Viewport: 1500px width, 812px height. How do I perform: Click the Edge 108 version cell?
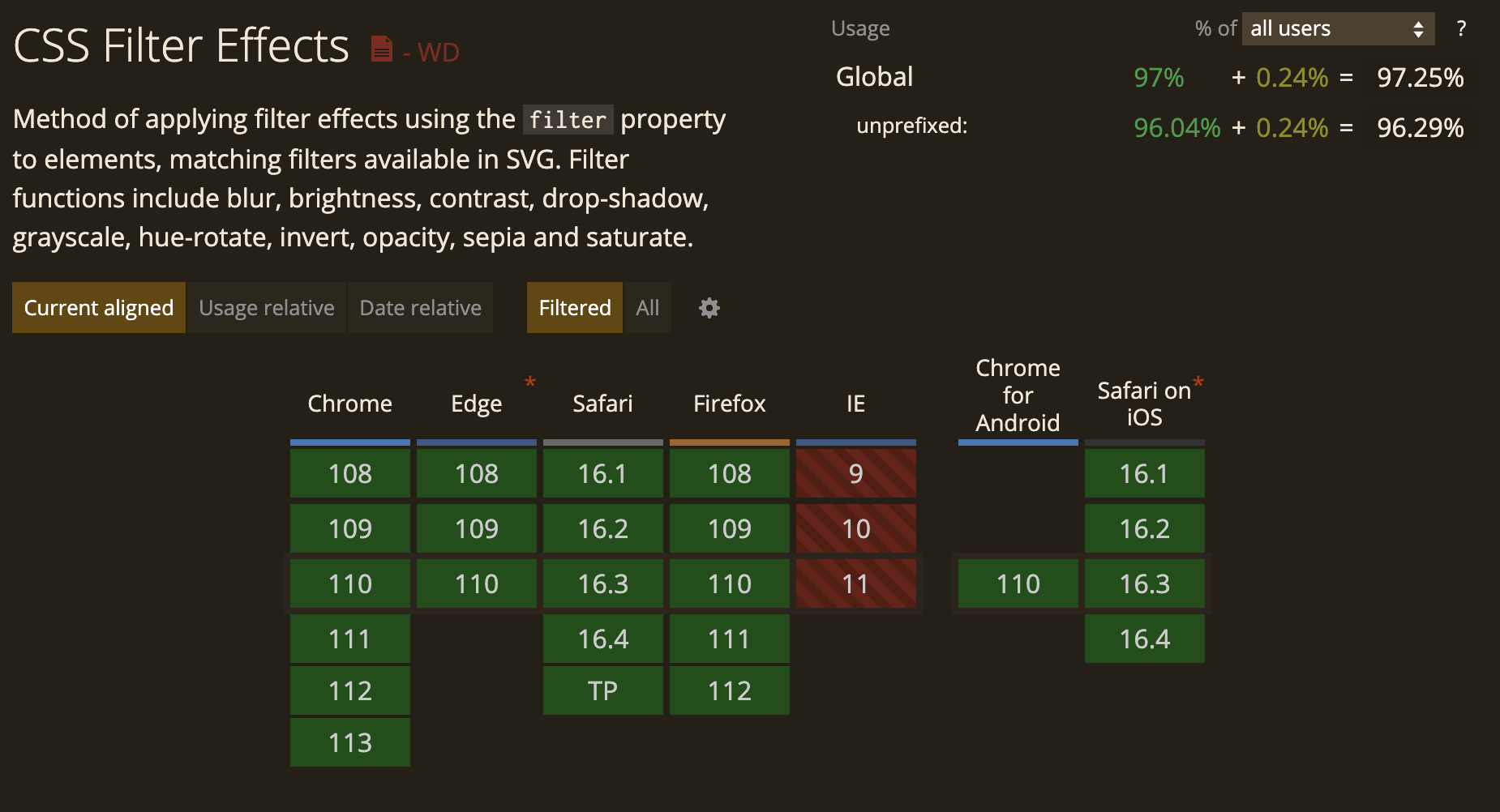click(477, 473)
